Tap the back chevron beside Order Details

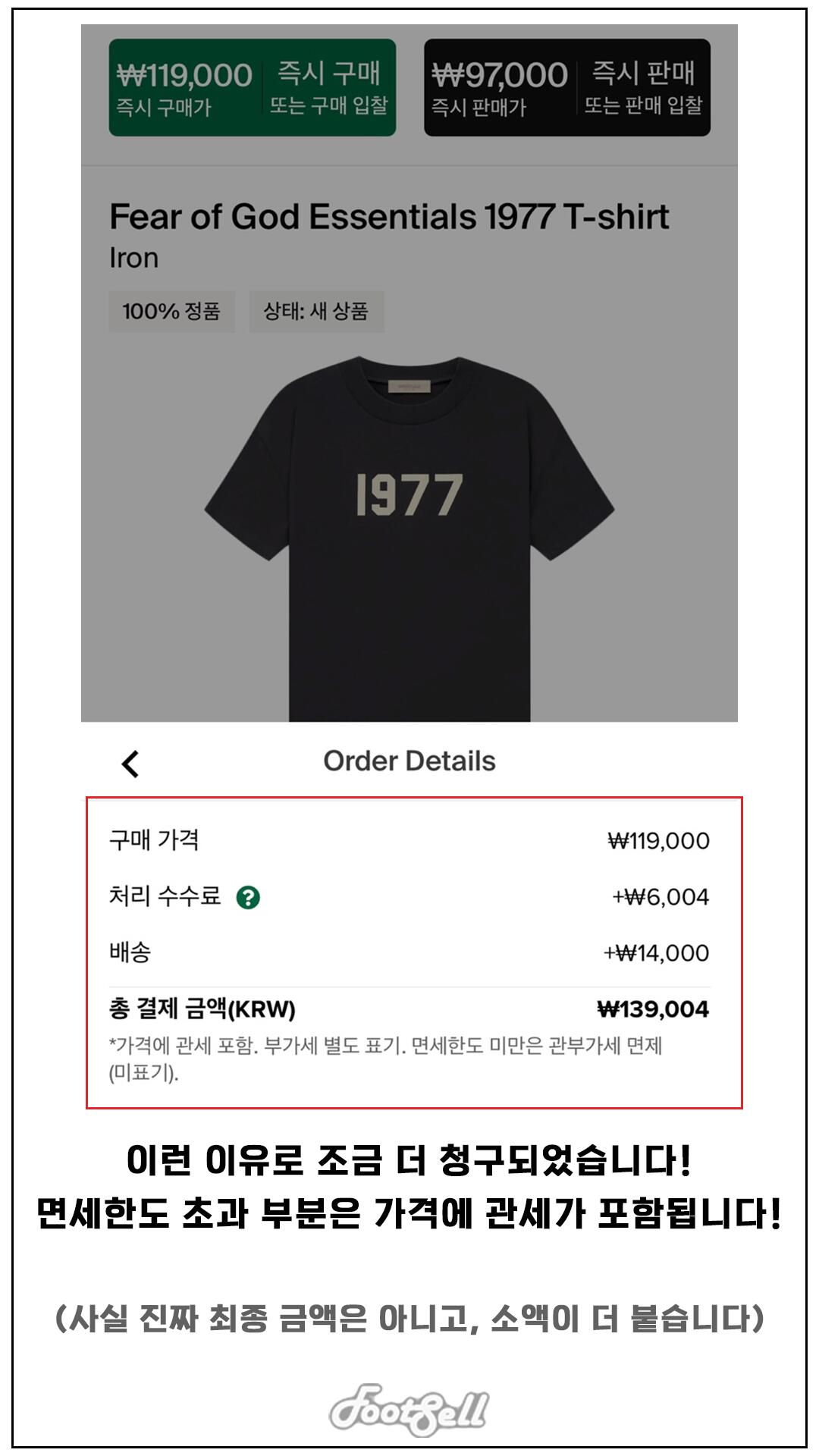point(130,764)
